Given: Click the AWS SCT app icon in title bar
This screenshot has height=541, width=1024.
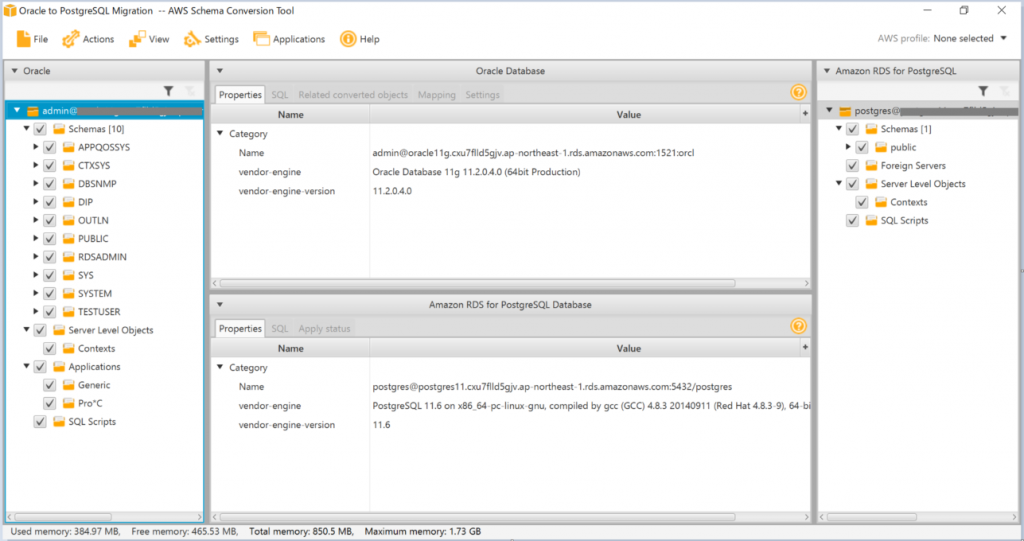Looking at the screenshot, I should click(x=10, y=10).
